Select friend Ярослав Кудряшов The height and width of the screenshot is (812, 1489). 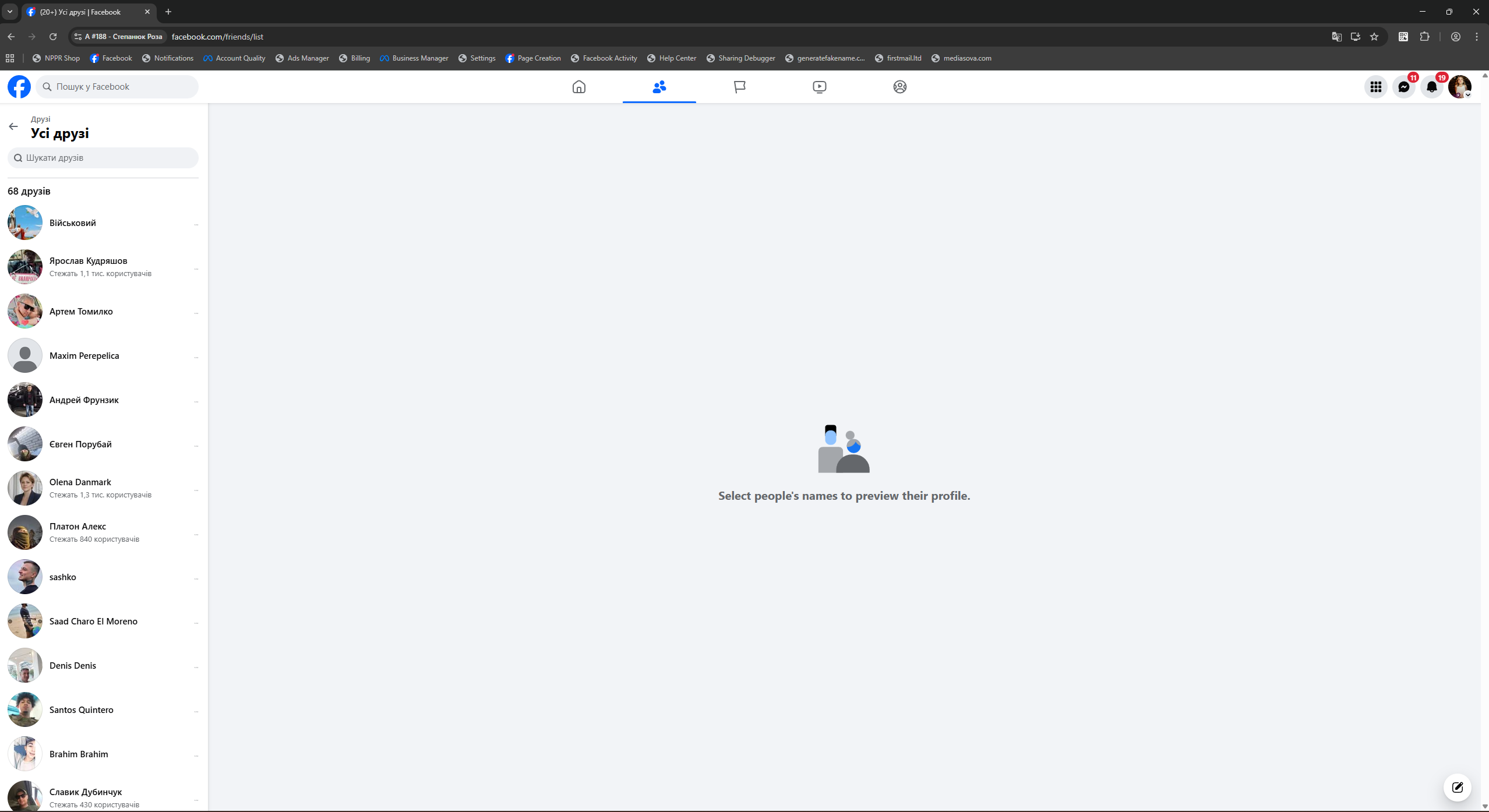click(x=89, y=261)
